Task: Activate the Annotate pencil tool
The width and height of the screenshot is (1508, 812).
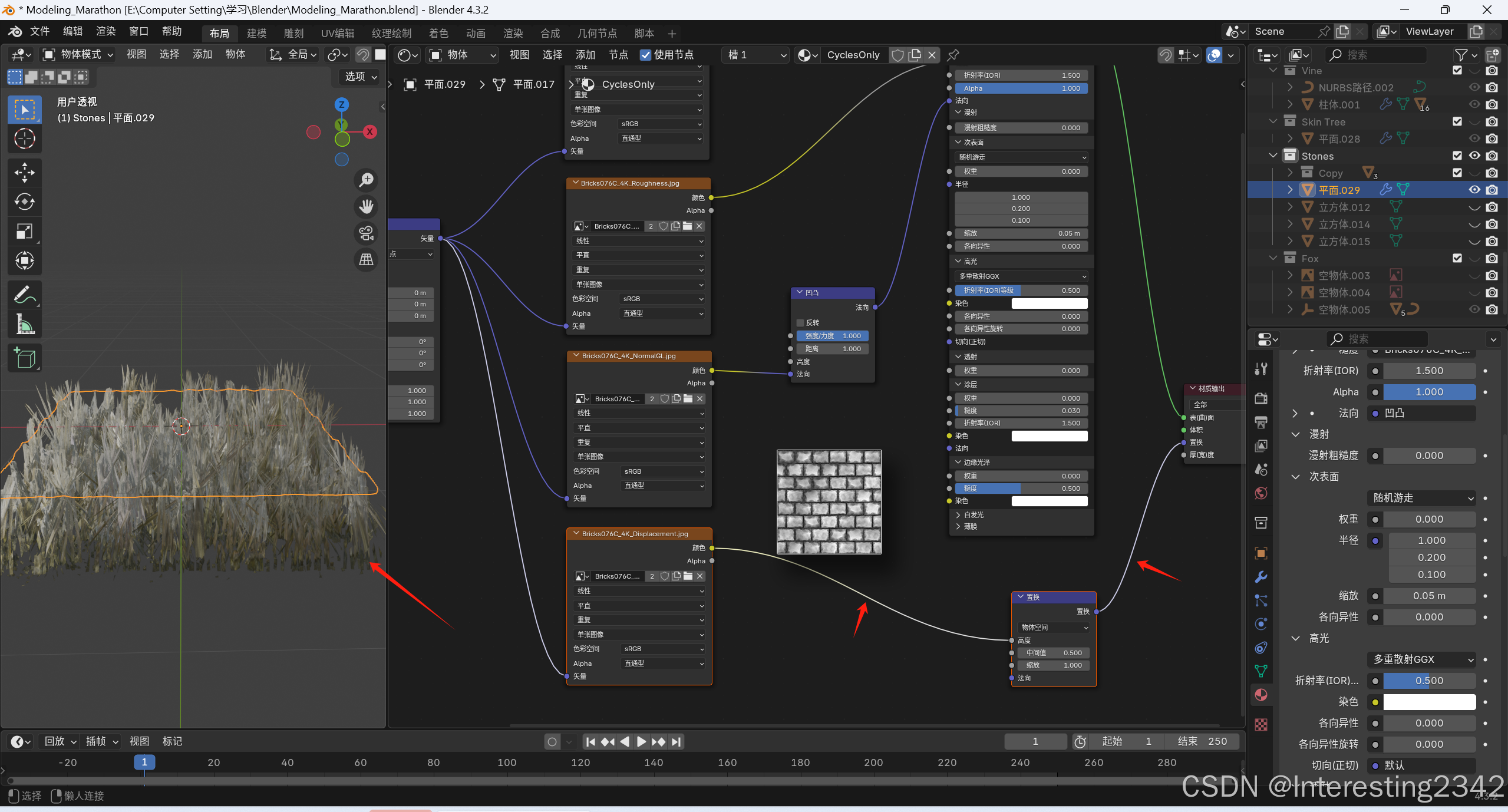Action: tap(24, 294)
